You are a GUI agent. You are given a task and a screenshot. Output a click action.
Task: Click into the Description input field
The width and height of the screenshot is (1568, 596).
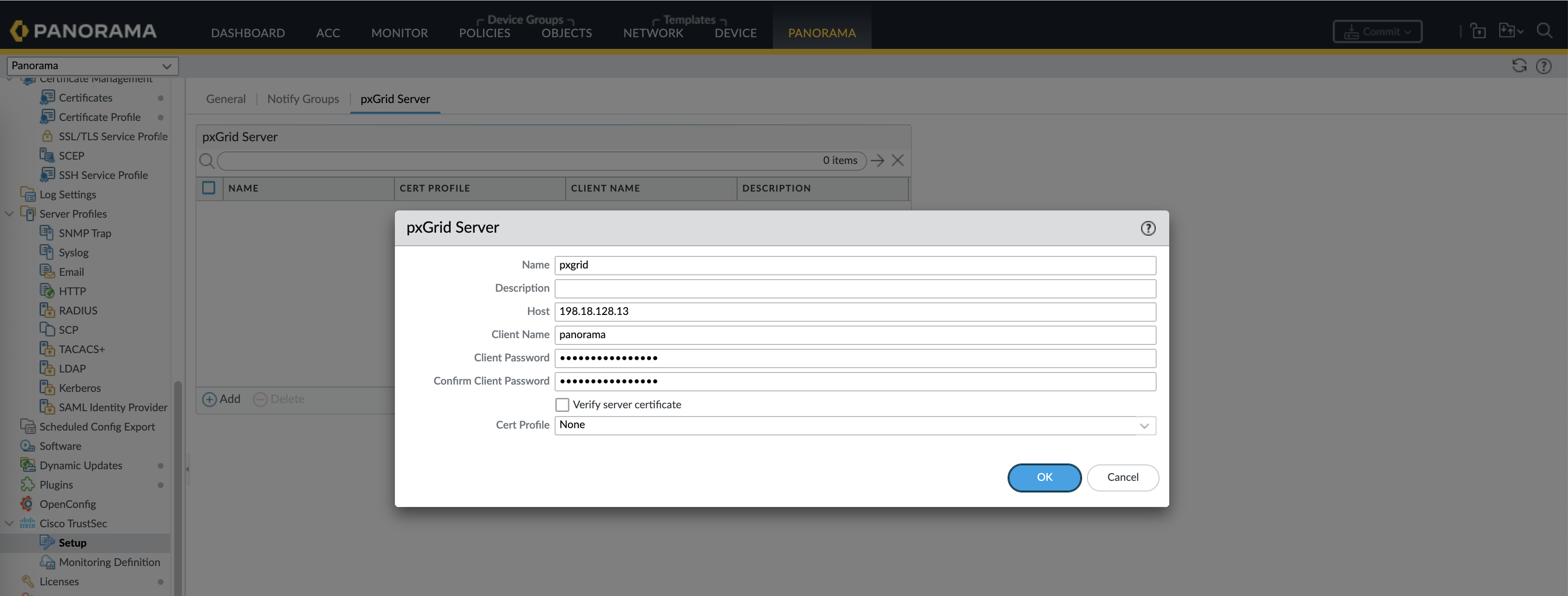(855, 288)
